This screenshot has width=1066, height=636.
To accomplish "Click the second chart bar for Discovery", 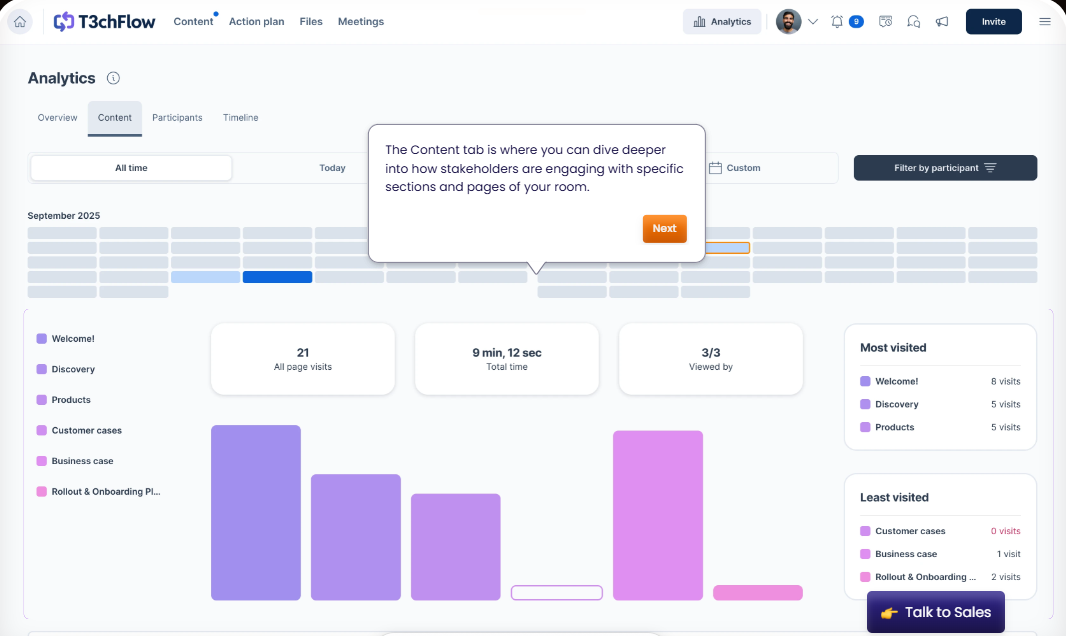I will click(x=356, y=537).
